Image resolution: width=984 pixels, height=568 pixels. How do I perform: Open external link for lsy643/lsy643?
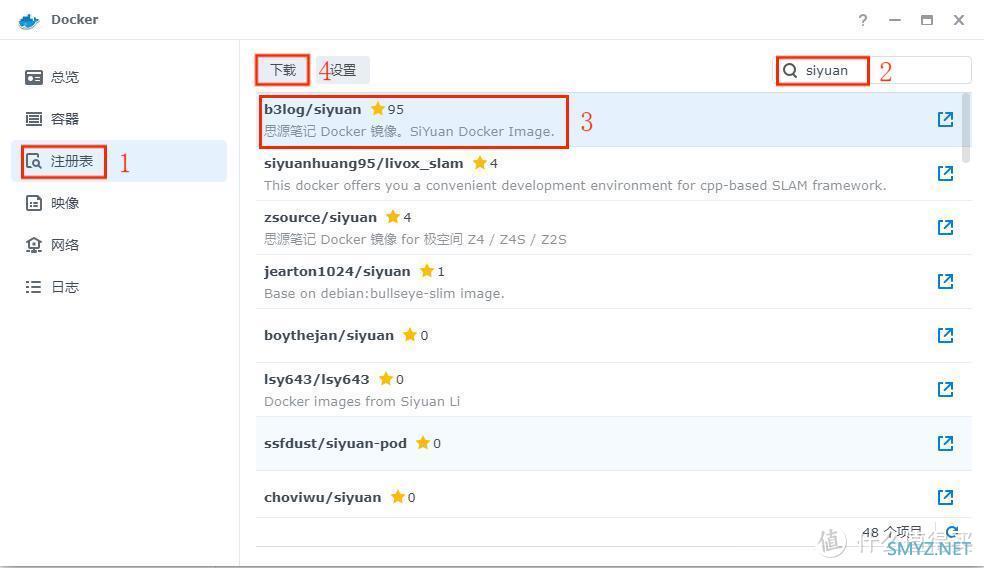[x=945, y=389]
